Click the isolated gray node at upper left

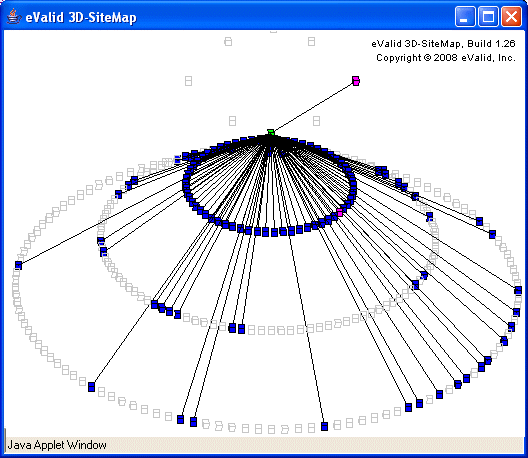click(188, 81)
